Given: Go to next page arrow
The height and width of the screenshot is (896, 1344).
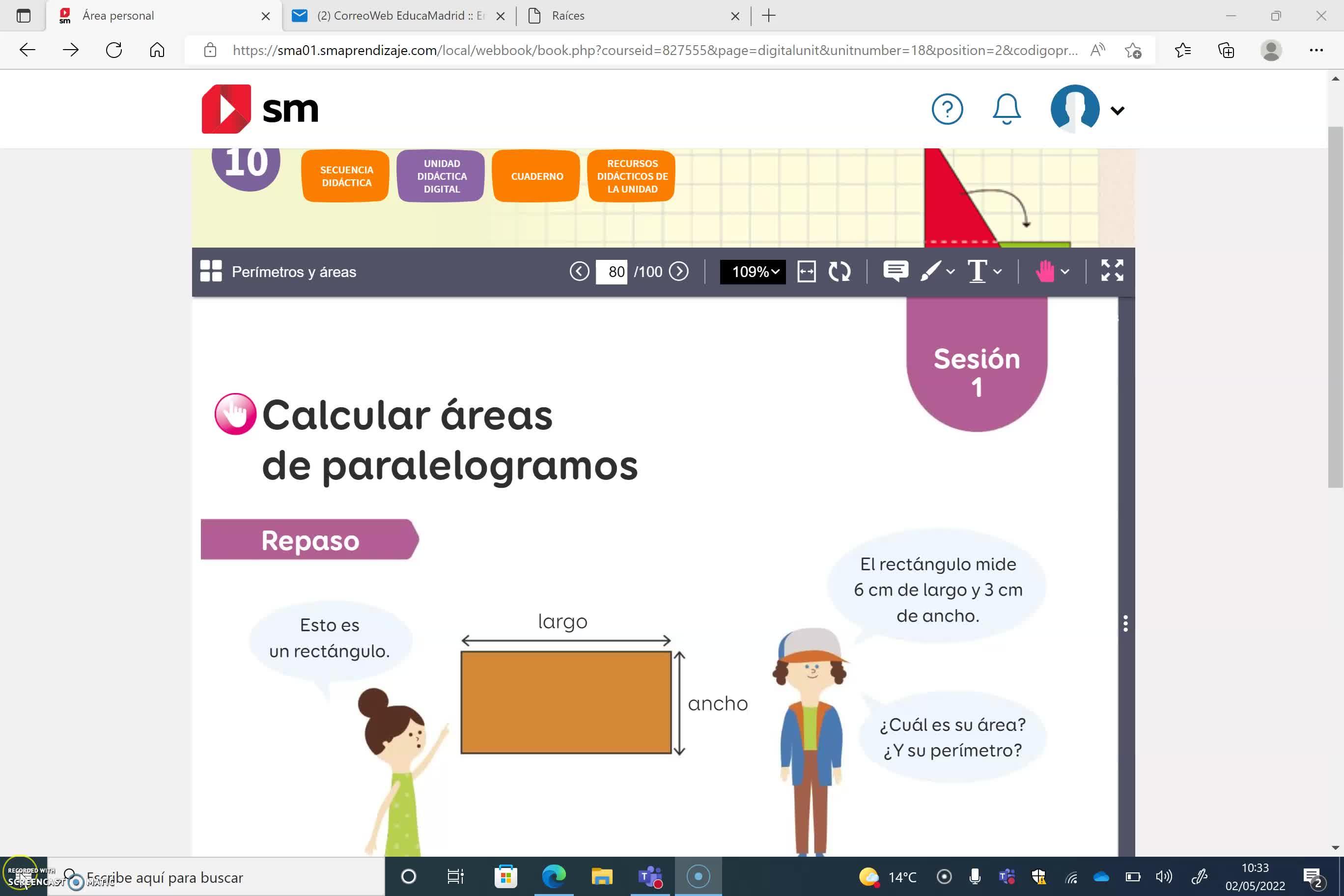Looking at the screenshot, I should click(678, 272).
